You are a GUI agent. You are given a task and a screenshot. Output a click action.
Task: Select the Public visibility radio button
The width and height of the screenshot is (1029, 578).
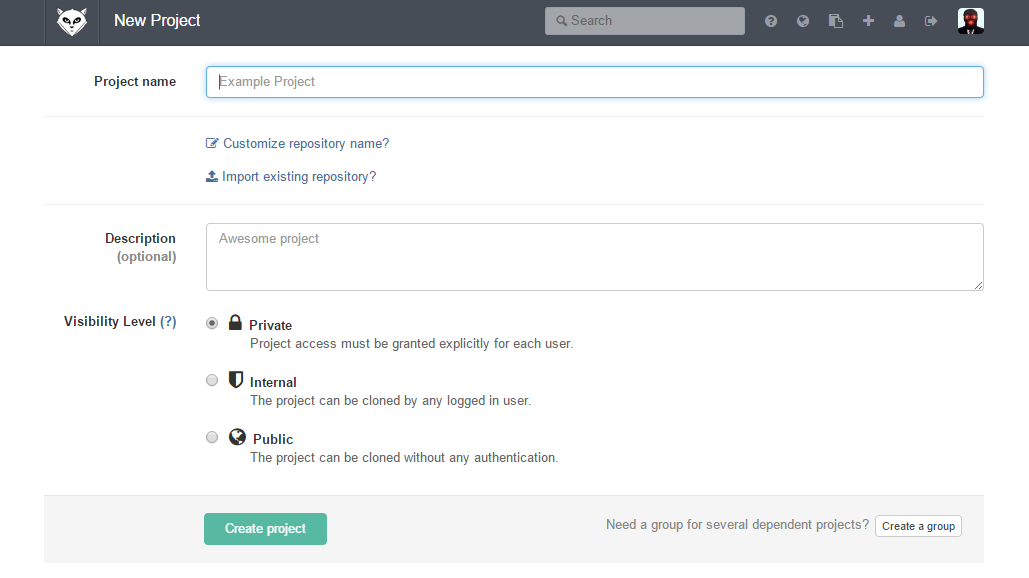tap(212, 437)
